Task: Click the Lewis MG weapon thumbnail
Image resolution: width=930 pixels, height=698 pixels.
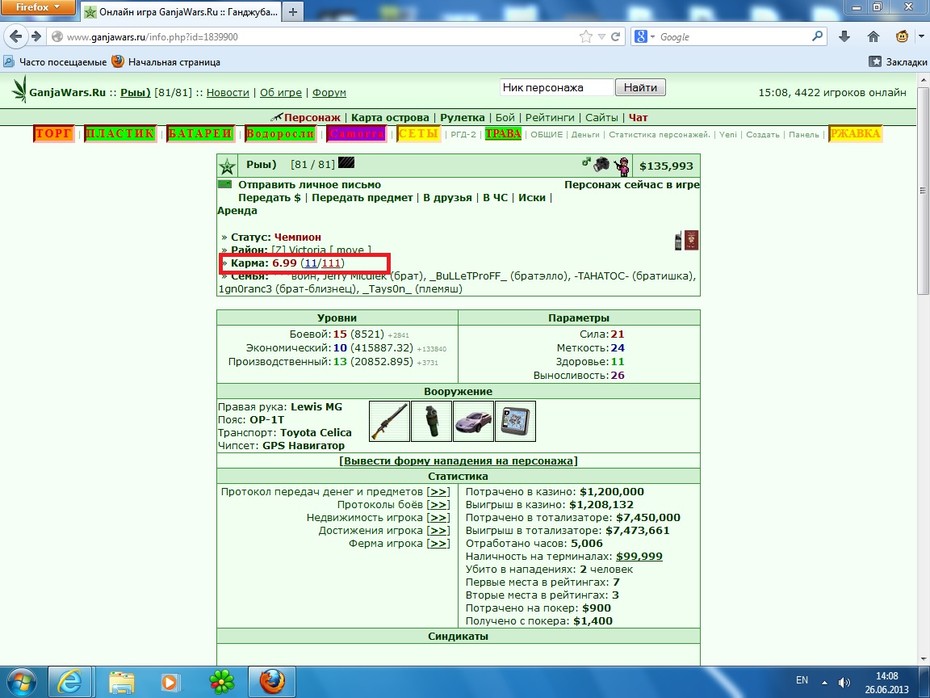Action: click(x=389, y=421)
